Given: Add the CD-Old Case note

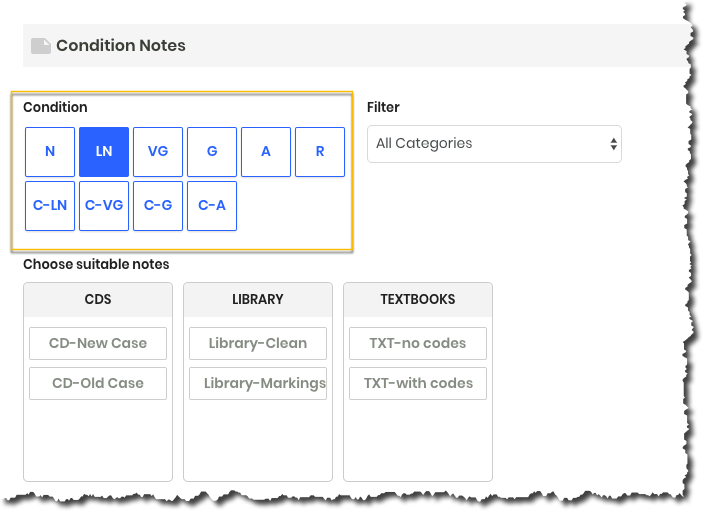Looking at the screenshot, I should point(98,383).
